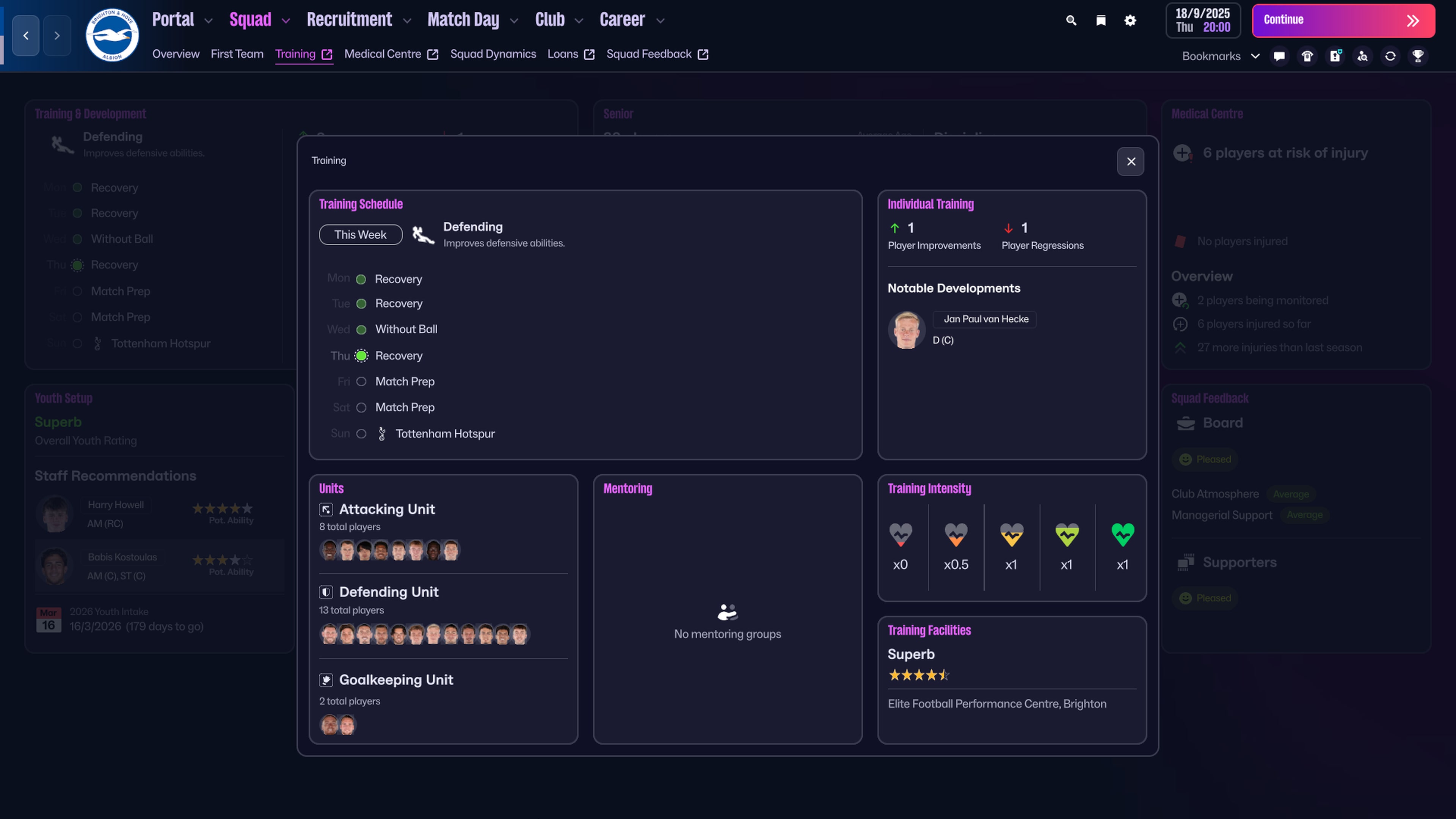Screen dimensions: 1456x819
Task: Open Jan Paul van Hecke's profile link
Action: point(985,319)
